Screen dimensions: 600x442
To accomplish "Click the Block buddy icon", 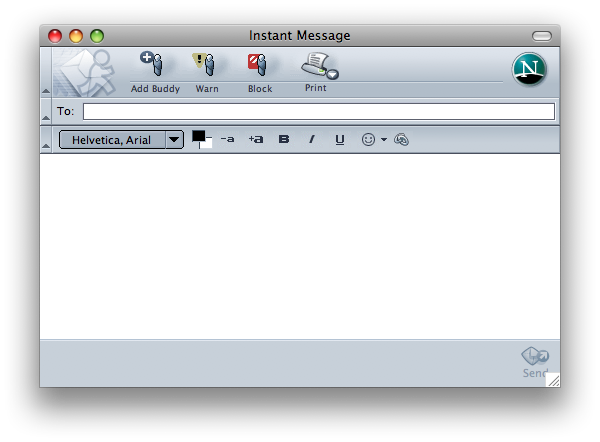I will (x=259, y=67).
